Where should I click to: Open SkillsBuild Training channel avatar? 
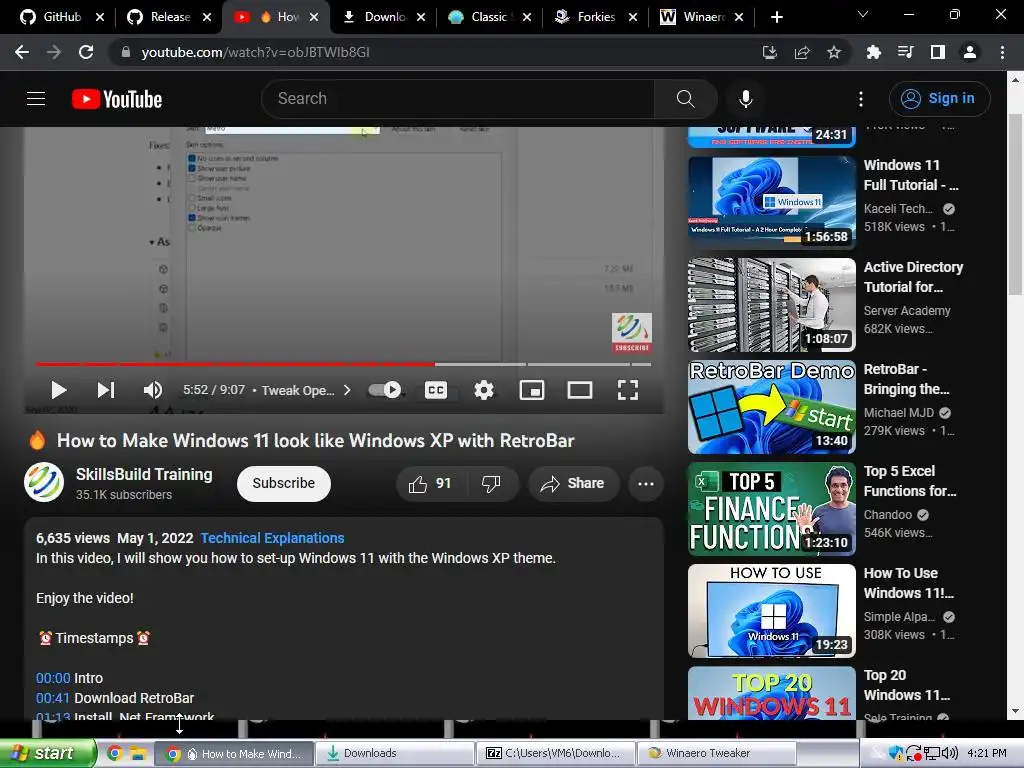pos(44,483)
